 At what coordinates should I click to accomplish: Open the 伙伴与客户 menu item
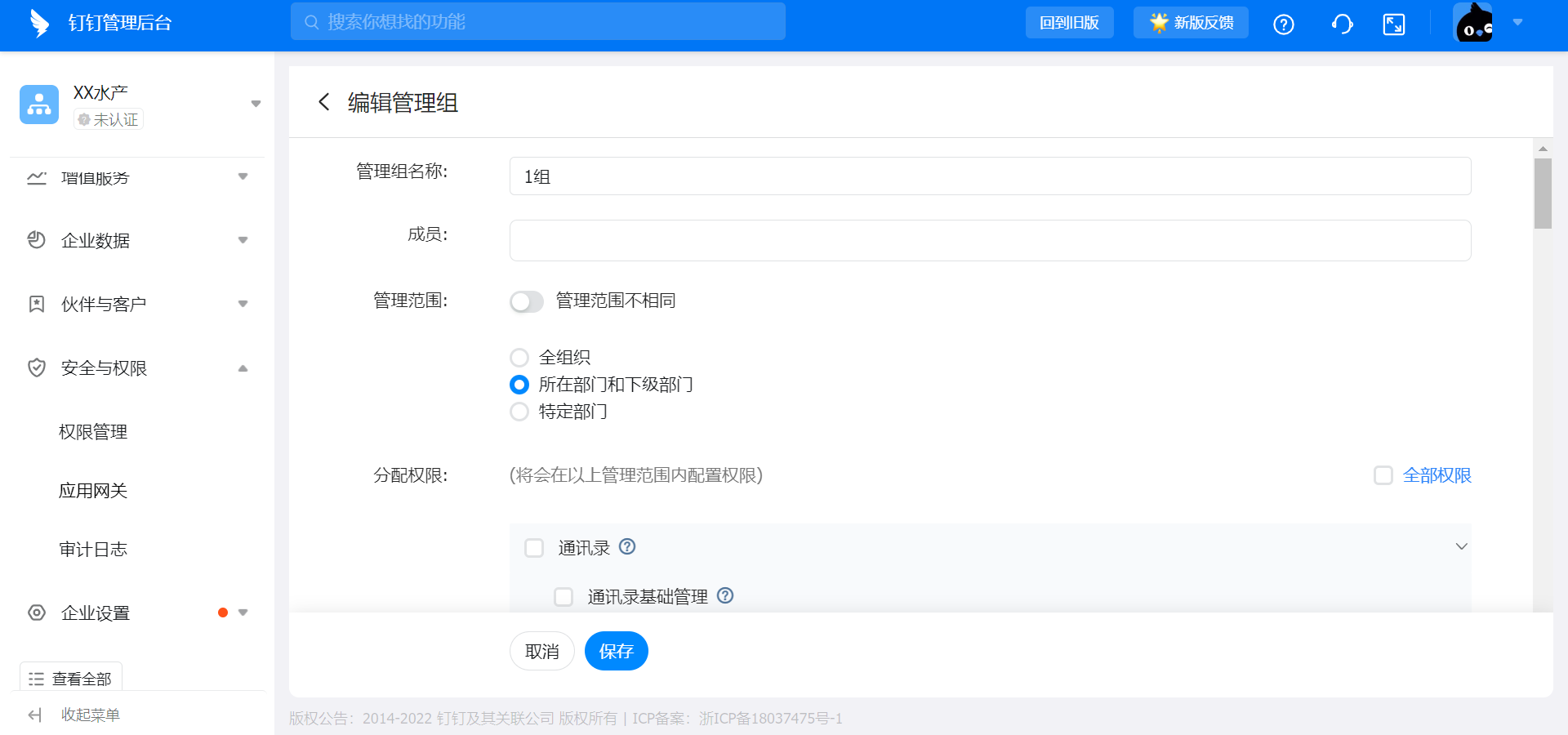point(137,304)
